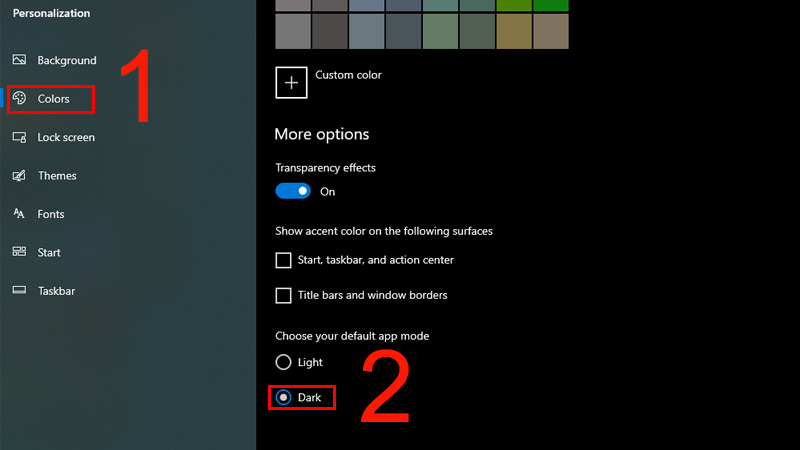Pick the olive gold swatch in full row
Viewport: 800px width, 450px height.
tap(514, 31)
